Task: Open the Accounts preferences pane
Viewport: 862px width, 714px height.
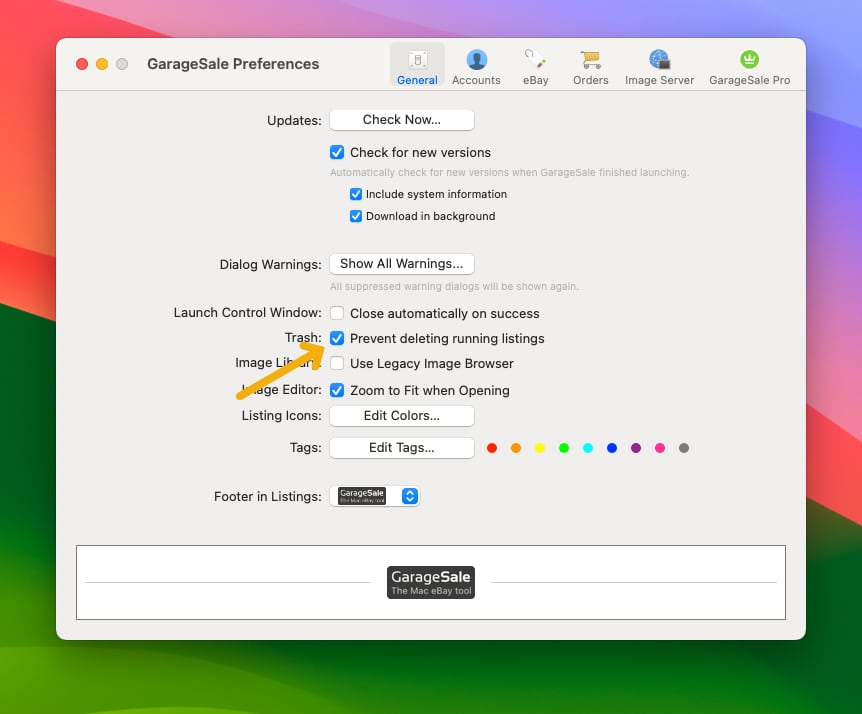Action: 476,66
